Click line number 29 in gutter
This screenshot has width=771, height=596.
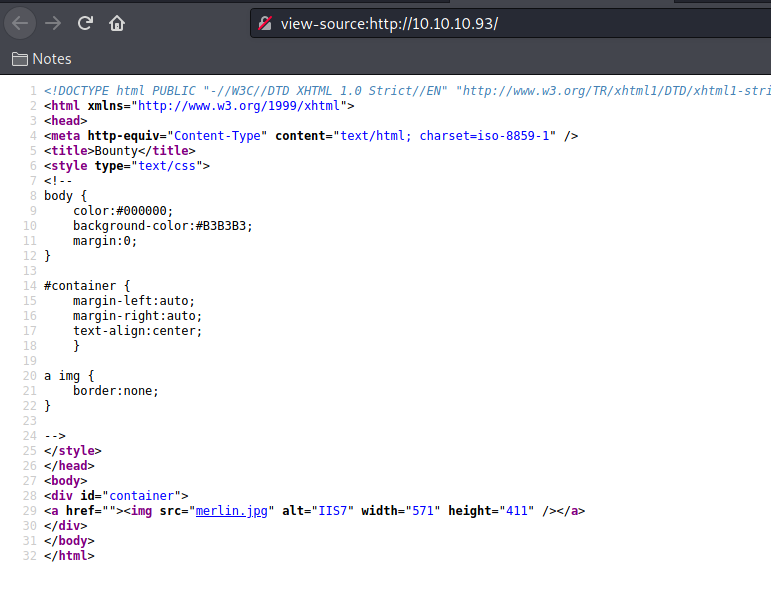(x=30, y=511)
